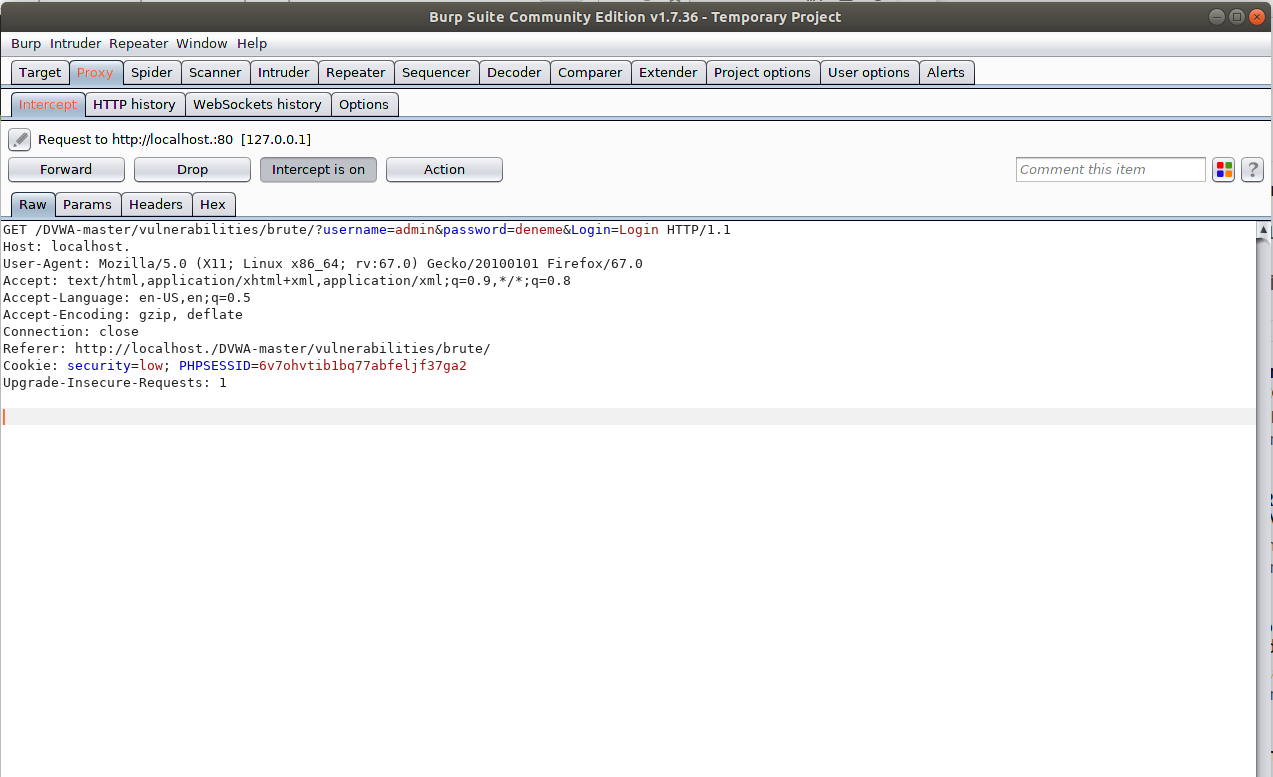
Task: Switch to the Params view tab
Action: pos(88,204)
